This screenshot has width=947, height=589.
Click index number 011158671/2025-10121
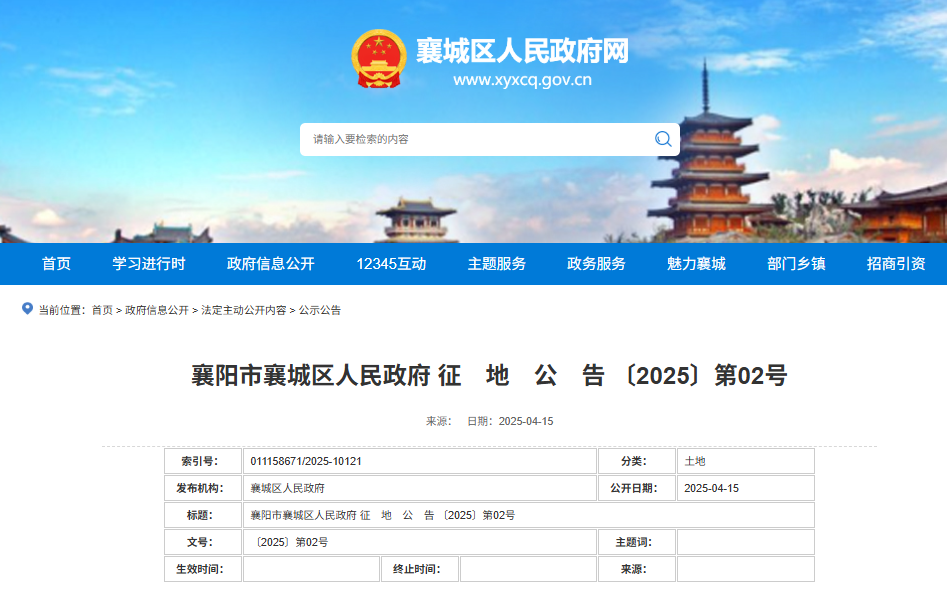click(306, 461)
